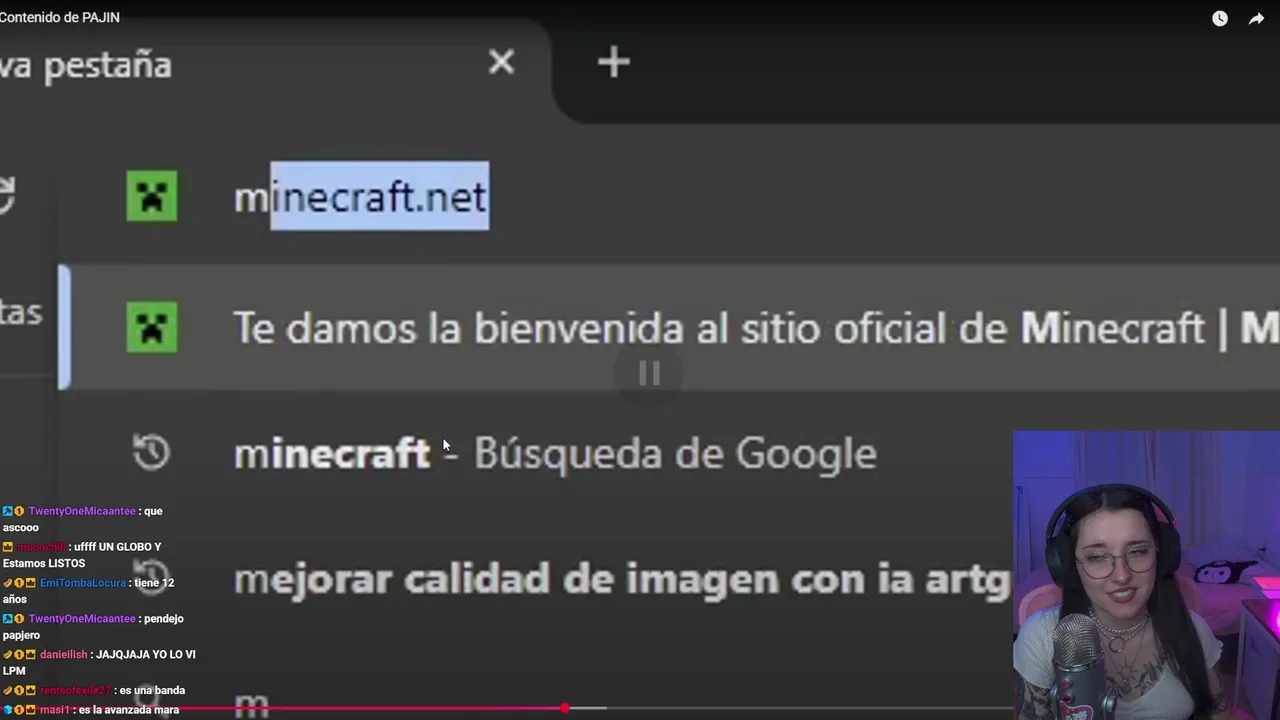Select suggestion 'Te damos la bienvenida al sitio oficial'

coord(669,327)
